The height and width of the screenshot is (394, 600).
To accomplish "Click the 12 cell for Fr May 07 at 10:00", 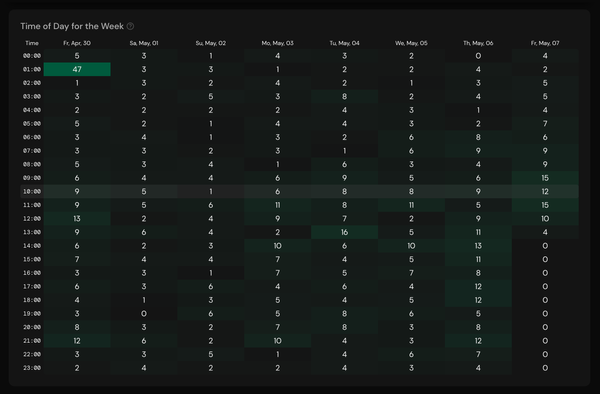I will (x=545, y=191).
